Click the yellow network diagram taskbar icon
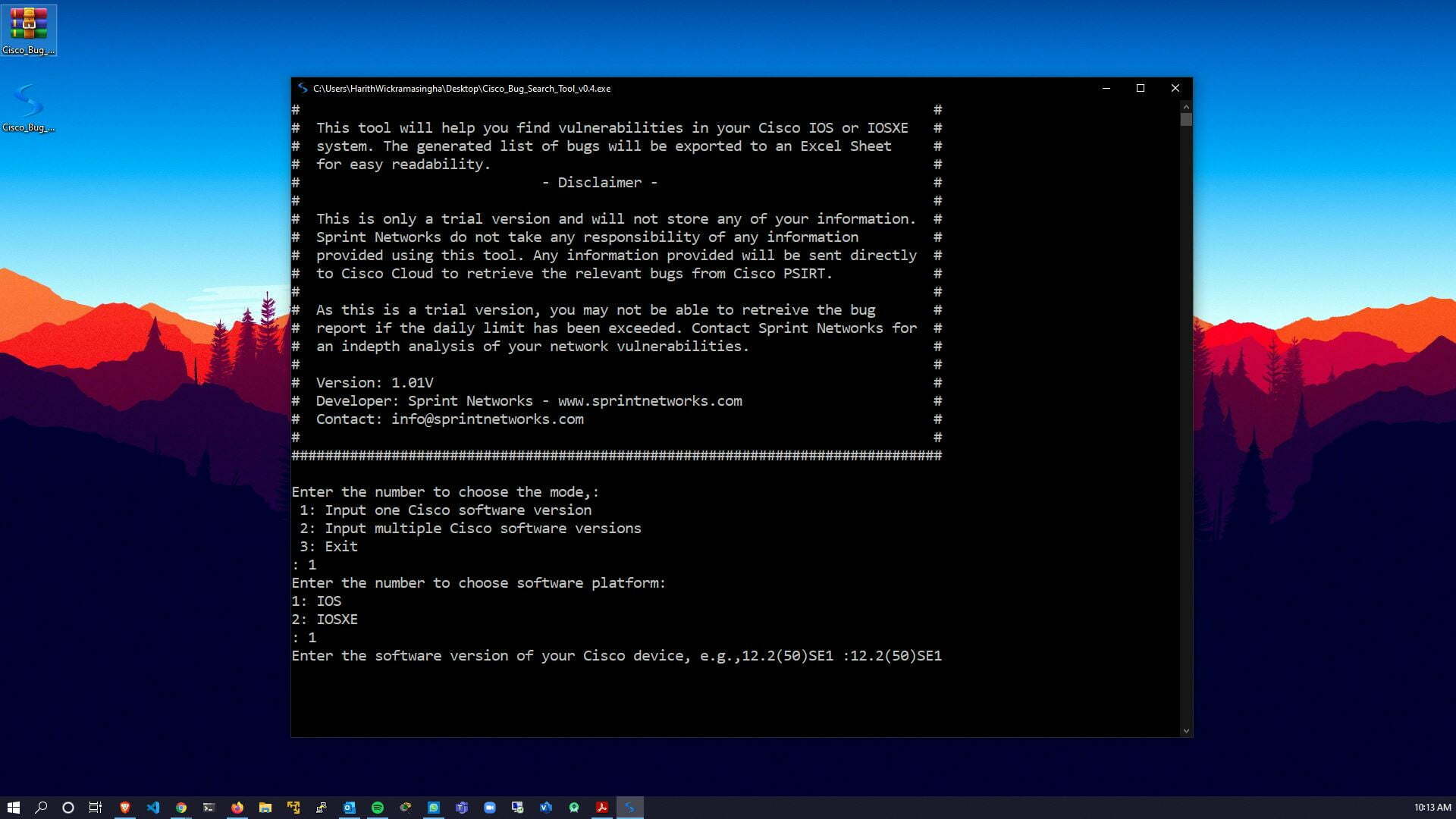The image size is (1456, 819). click(293, 808)
